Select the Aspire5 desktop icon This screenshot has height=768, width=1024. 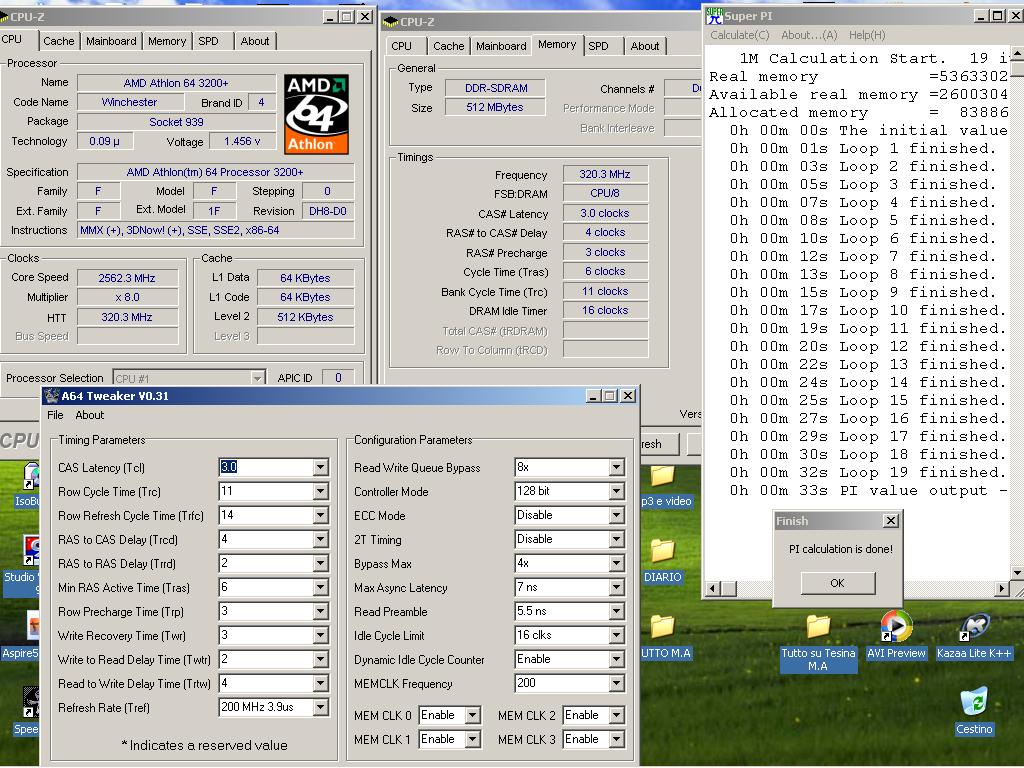[33, 626]
